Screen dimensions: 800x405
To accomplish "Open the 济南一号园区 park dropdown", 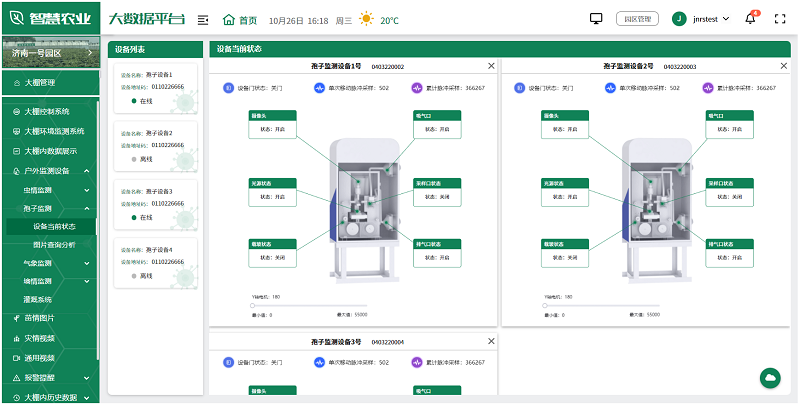I will [50, 53].
